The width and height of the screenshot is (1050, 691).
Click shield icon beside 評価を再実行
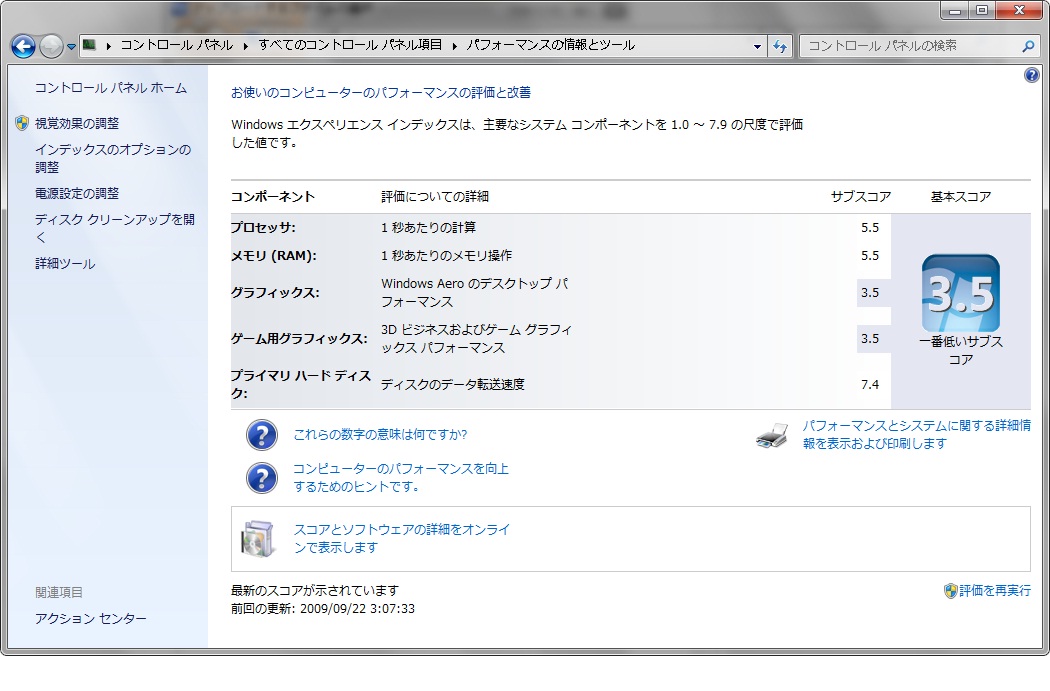[x=950, y=591]
